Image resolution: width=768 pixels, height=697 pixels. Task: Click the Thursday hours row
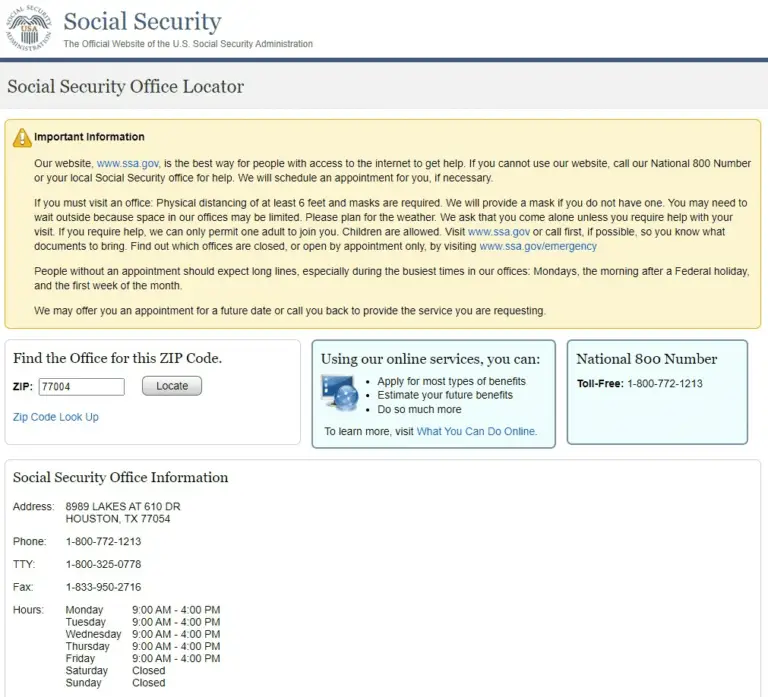click(x=143, y=647)
